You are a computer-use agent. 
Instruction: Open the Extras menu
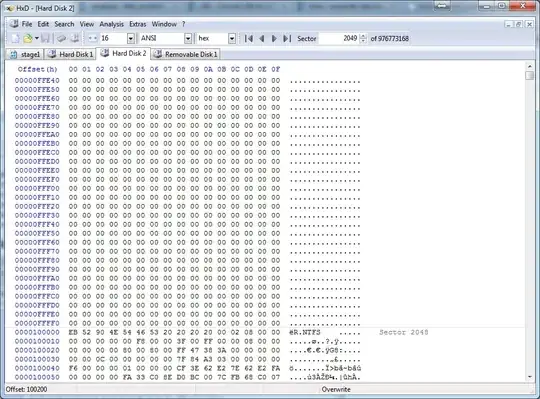point(138,24)
